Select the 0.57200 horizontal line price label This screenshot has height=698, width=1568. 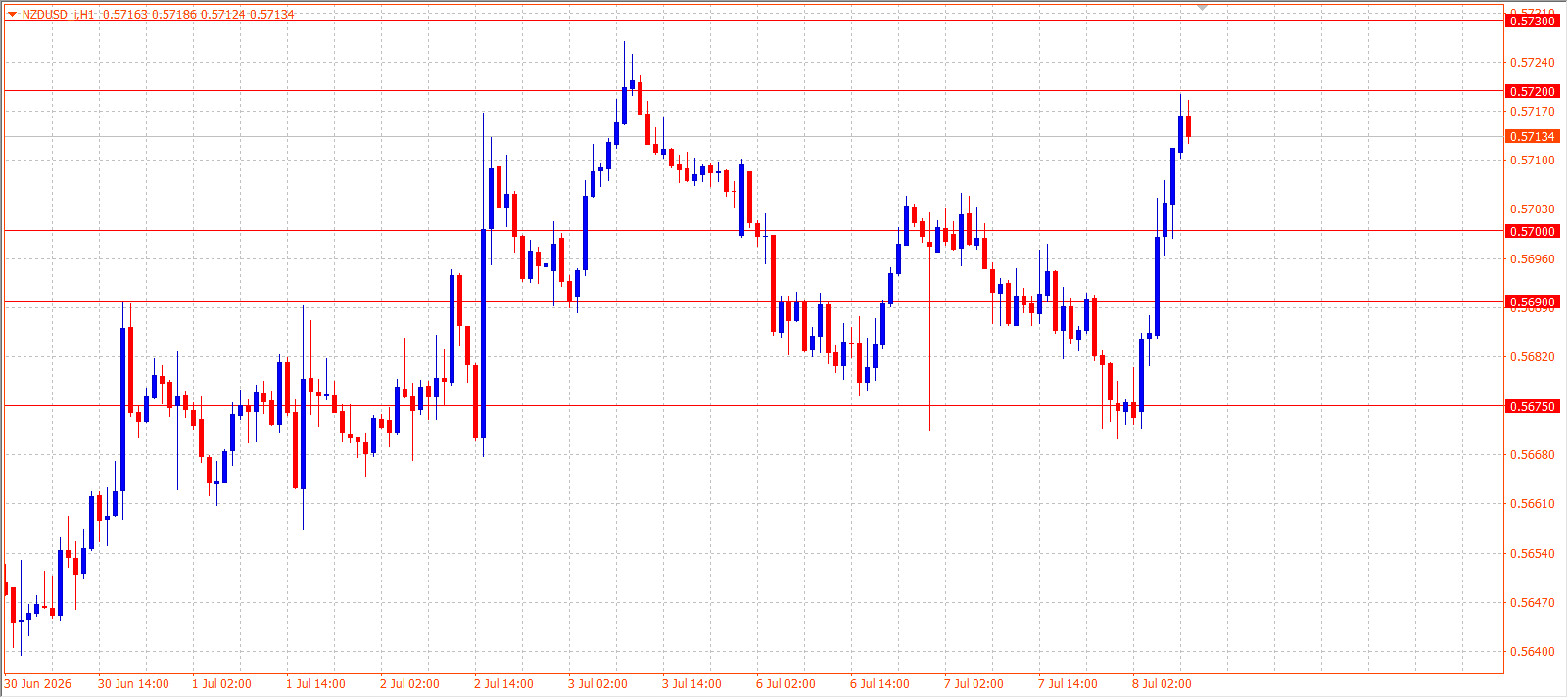[x=1532, y=91]
